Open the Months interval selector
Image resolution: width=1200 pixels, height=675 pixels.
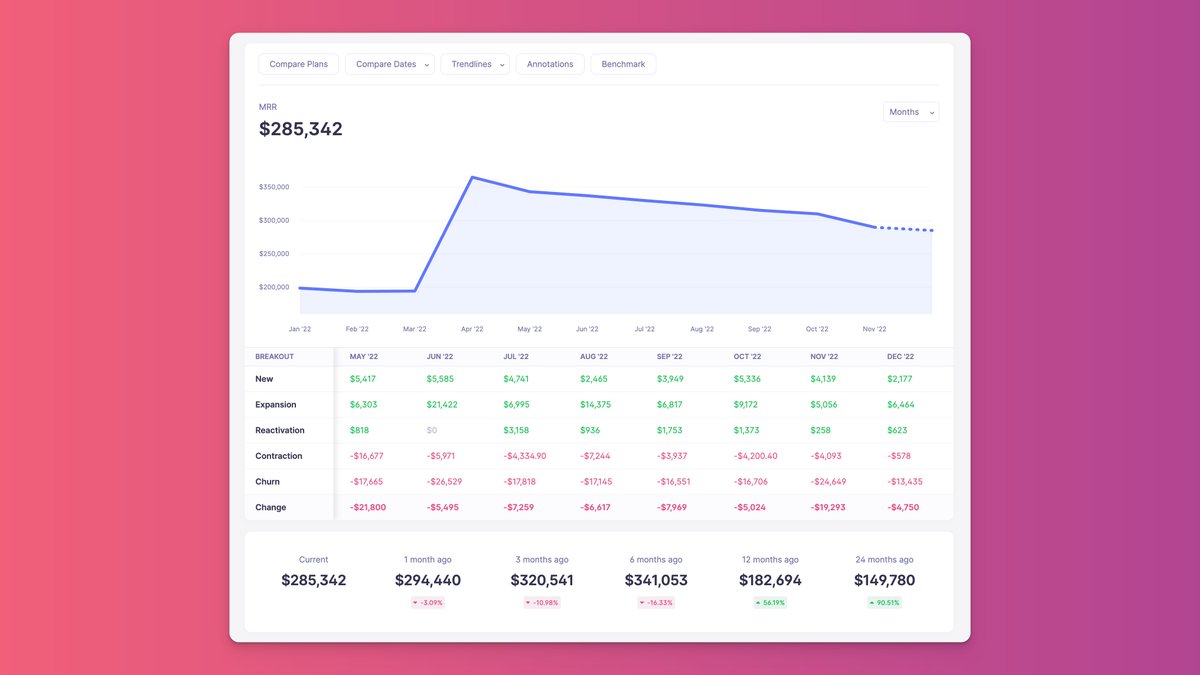[910, 112]
